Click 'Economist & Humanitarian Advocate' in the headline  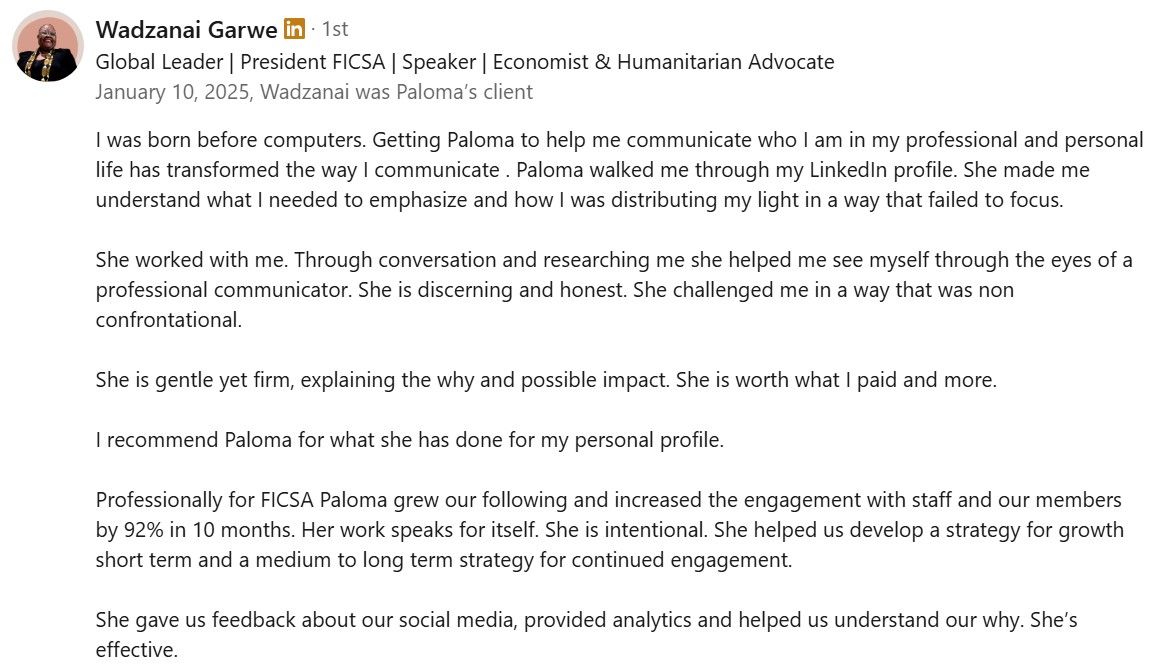point(664,62)
